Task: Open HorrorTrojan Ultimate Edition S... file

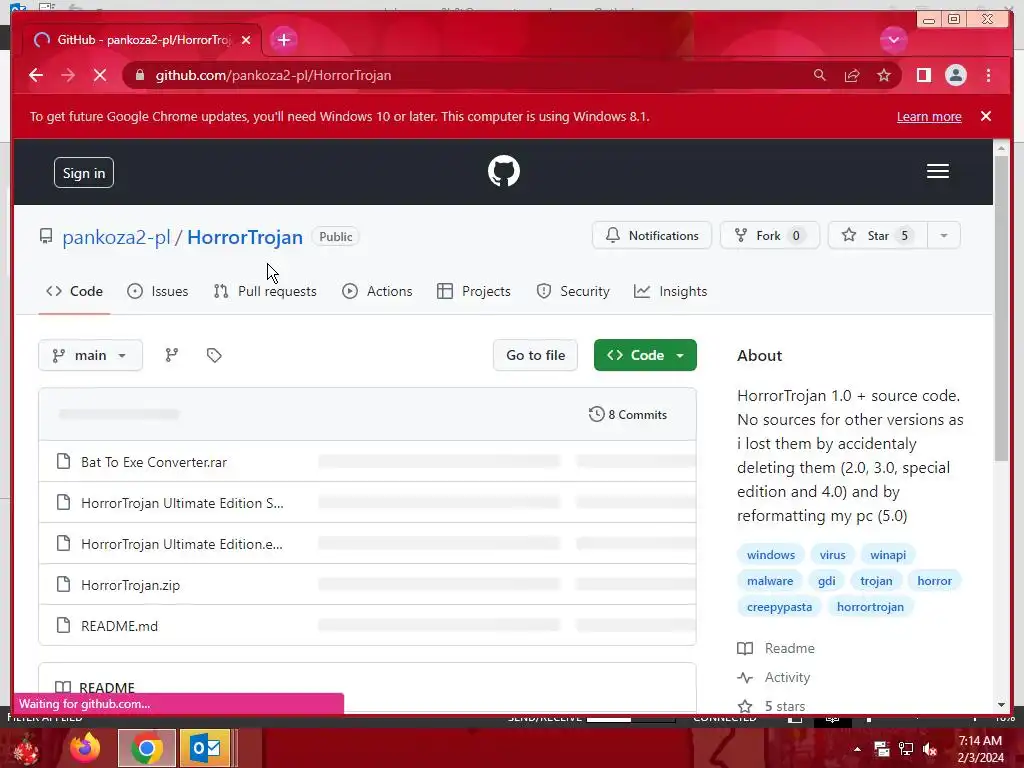Action: [x=182, y=503]
